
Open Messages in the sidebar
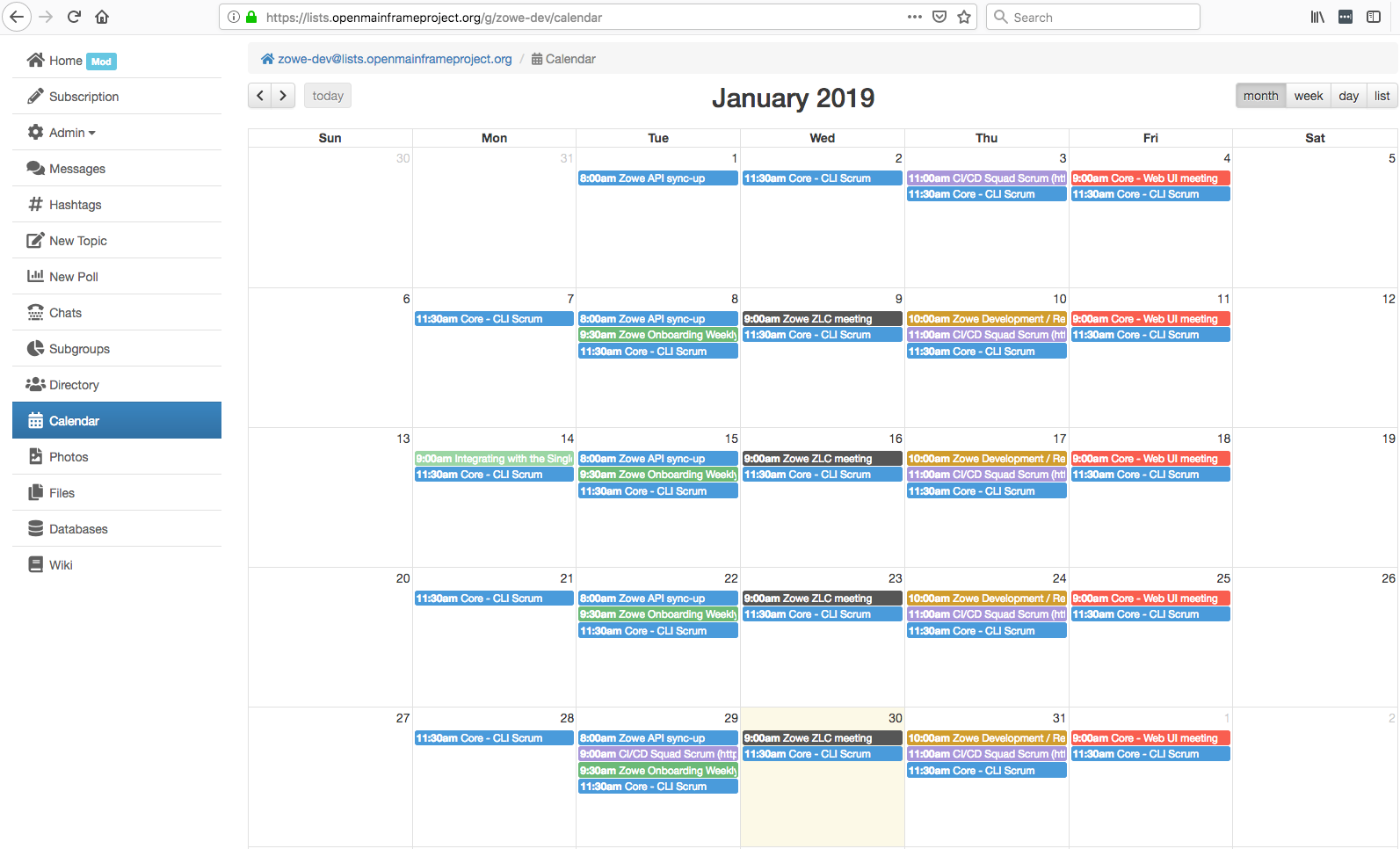[x=117, y=168]
